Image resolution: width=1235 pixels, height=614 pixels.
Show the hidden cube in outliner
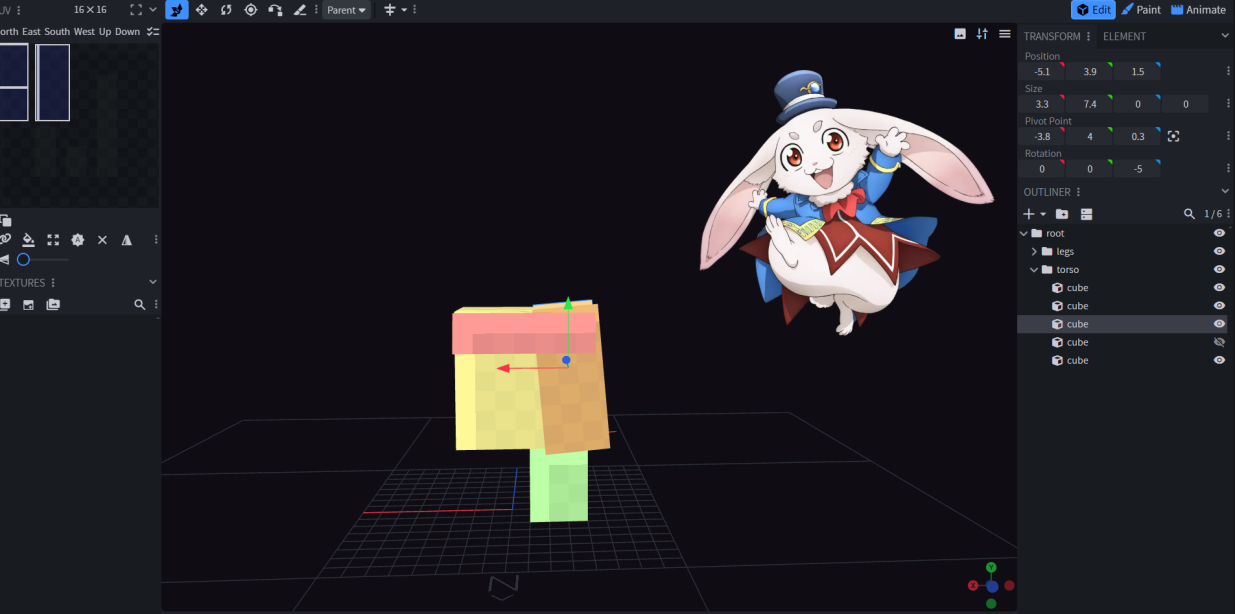1219,342
